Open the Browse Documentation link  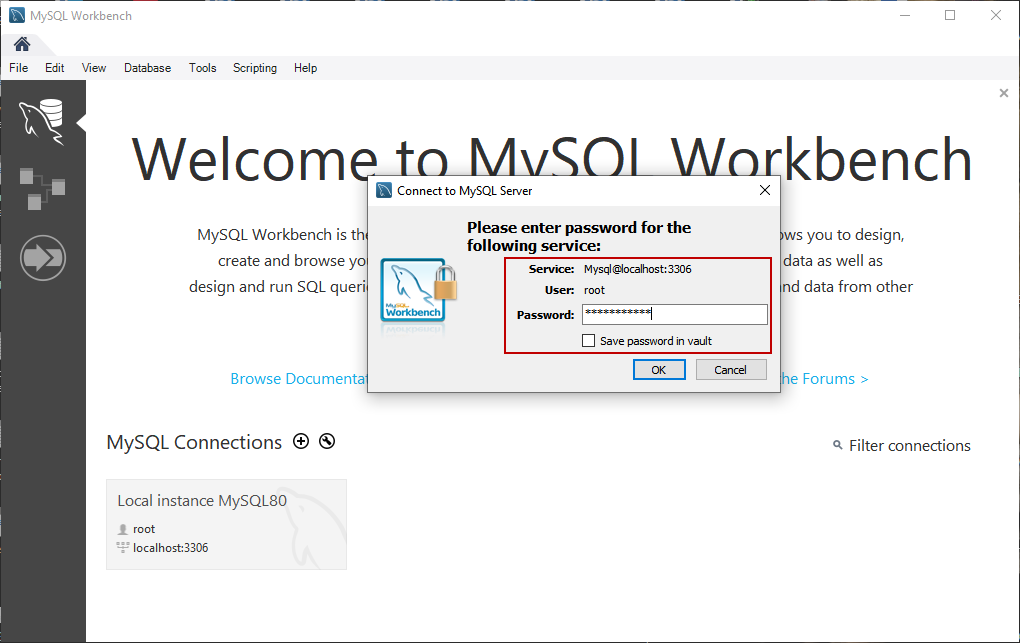click(x=296, y=379)
